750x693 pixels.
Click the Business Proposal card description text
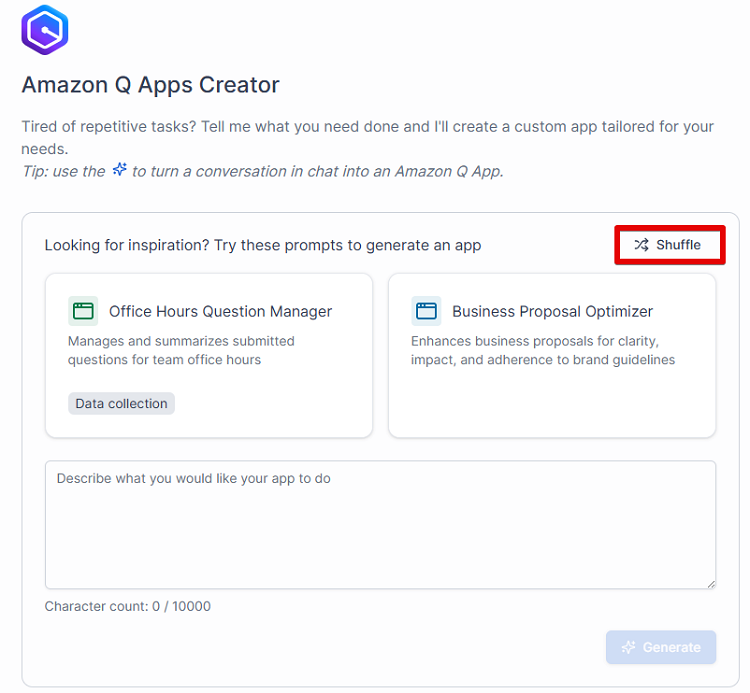point(542,350)
